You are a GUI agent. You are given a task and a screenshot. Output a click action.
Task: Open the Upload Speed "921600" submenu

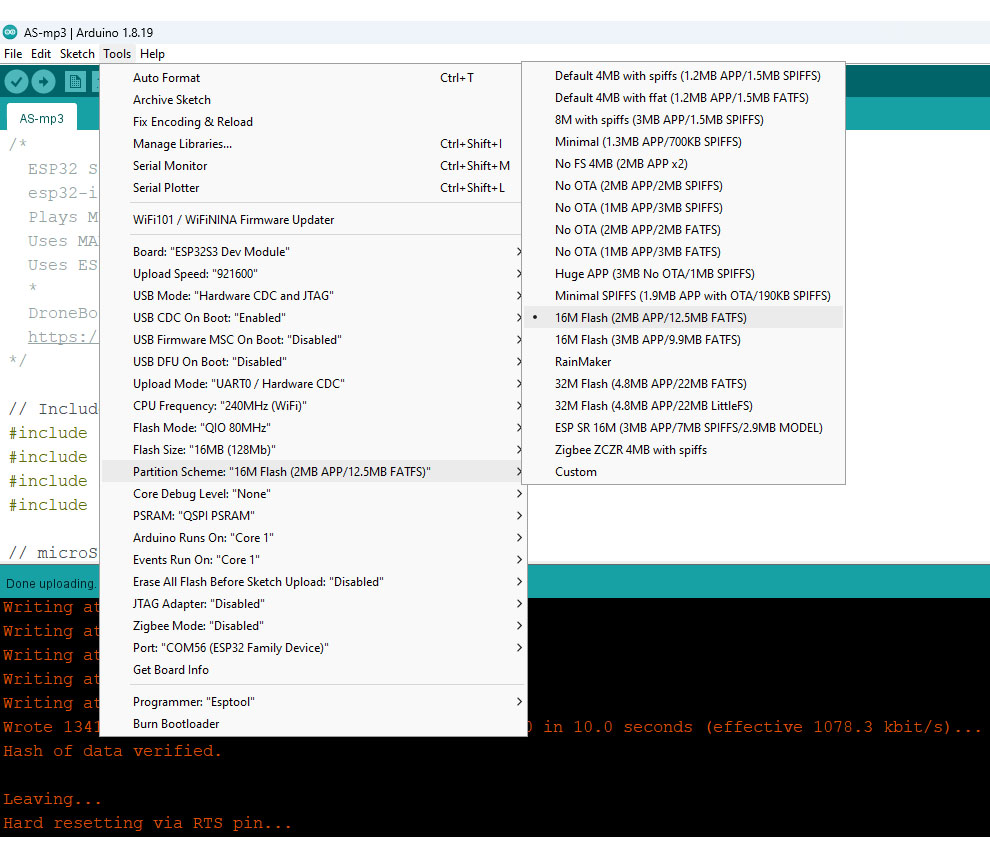click(x=188, y=274)
